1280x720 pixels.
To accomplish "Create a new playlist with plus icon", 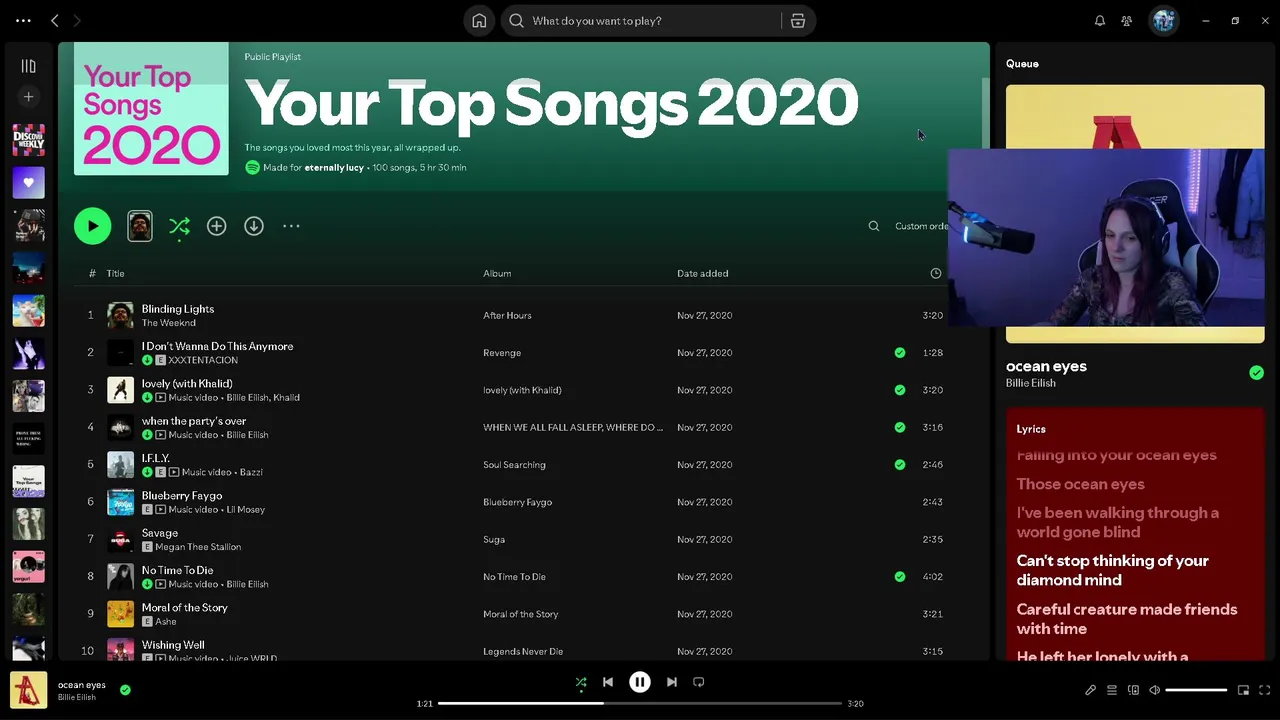I will (28, 97).
